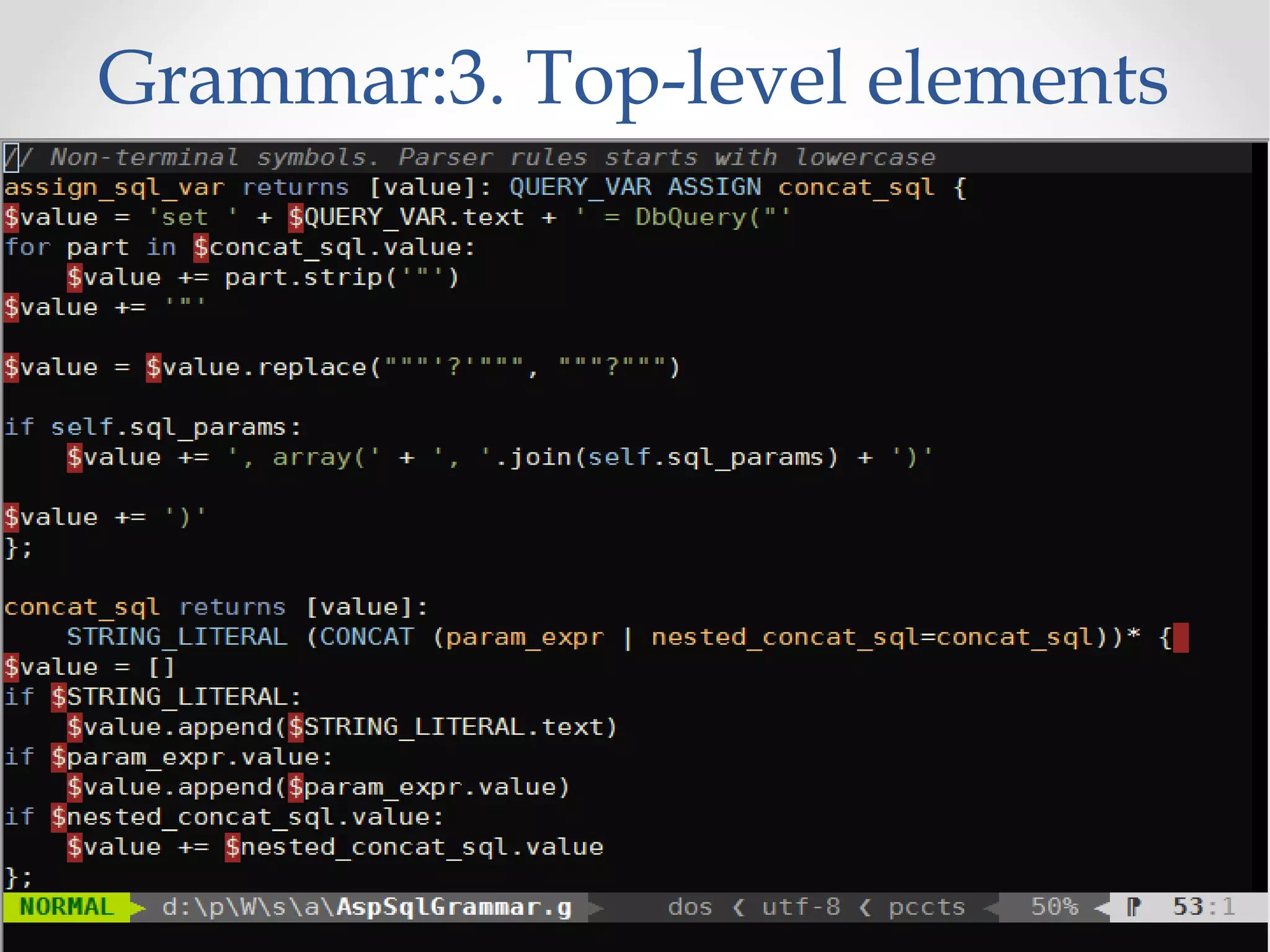Click the 53:1 cursor position entry
This screenshot has height=952, width=1270.
pyautogui.click(x=1204, y=907)
